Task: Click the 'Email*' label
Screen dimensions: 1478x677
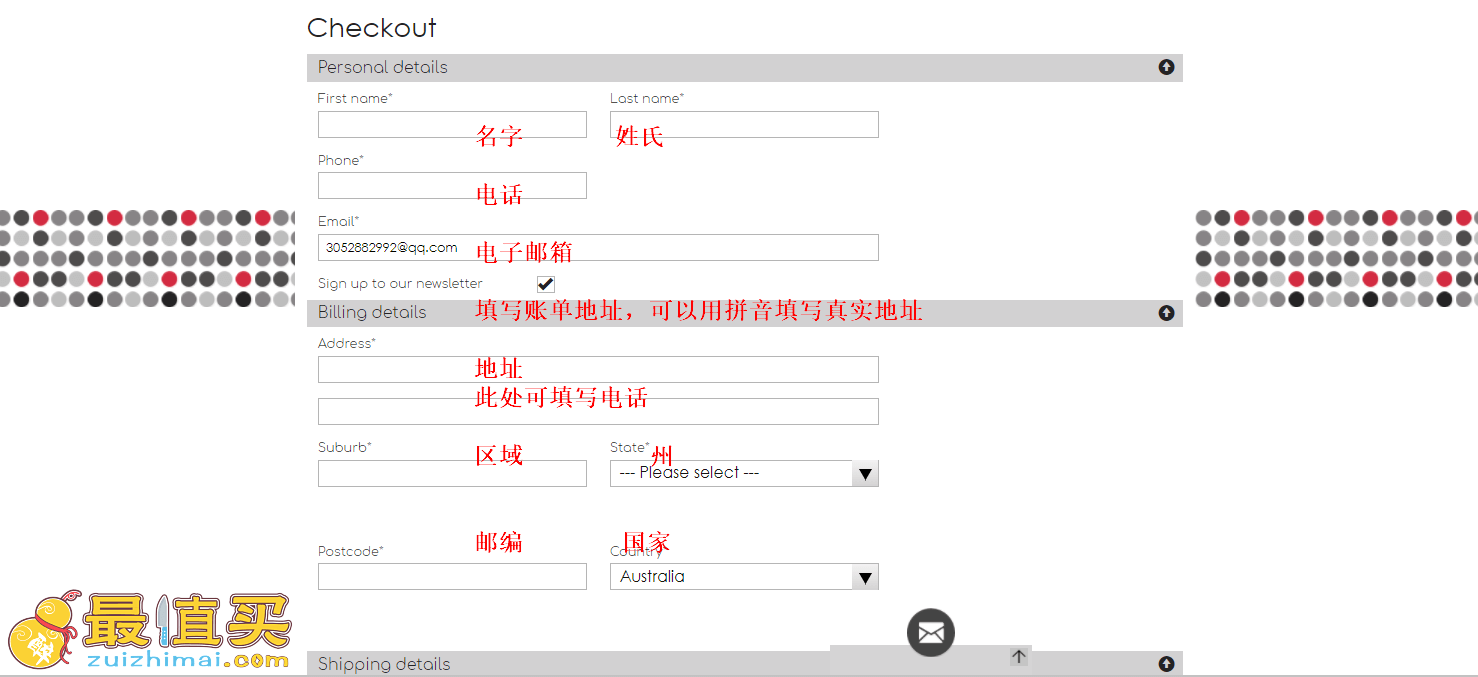Action: point(338,221)
